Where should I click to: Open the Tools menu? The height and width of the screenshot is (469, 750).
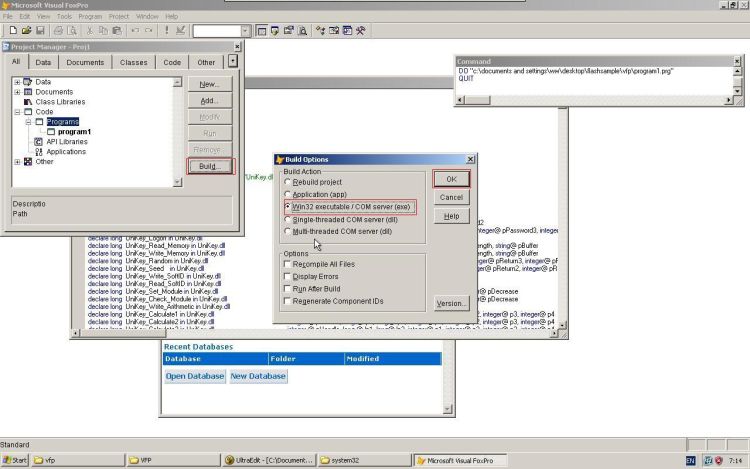point(64,16)
